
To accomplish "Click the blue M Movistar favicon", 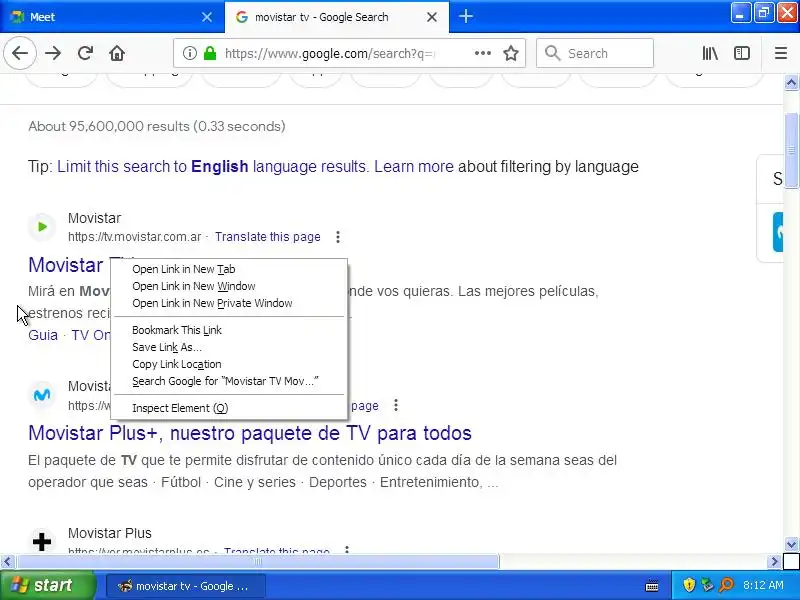I will 42,395.
